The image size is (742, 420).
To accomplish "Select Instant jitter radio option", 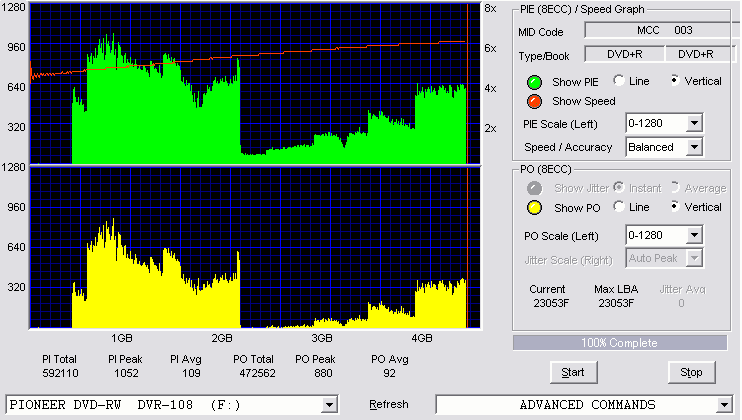I will (x=618, y=187).
